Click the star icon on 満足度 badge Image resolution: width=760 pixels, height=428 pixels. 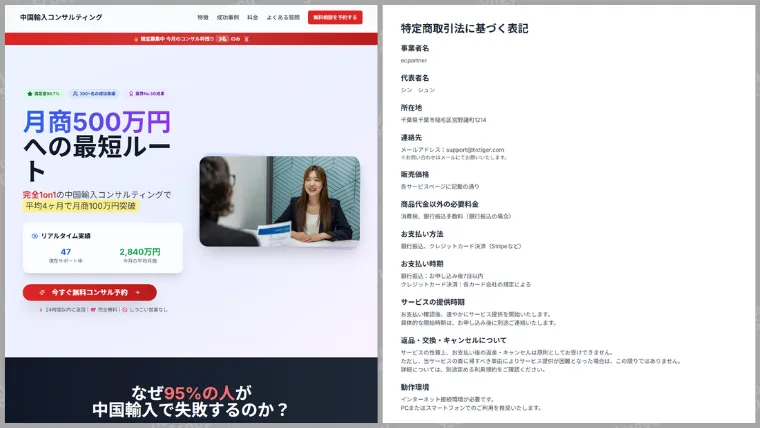click(x=30, y=93)
